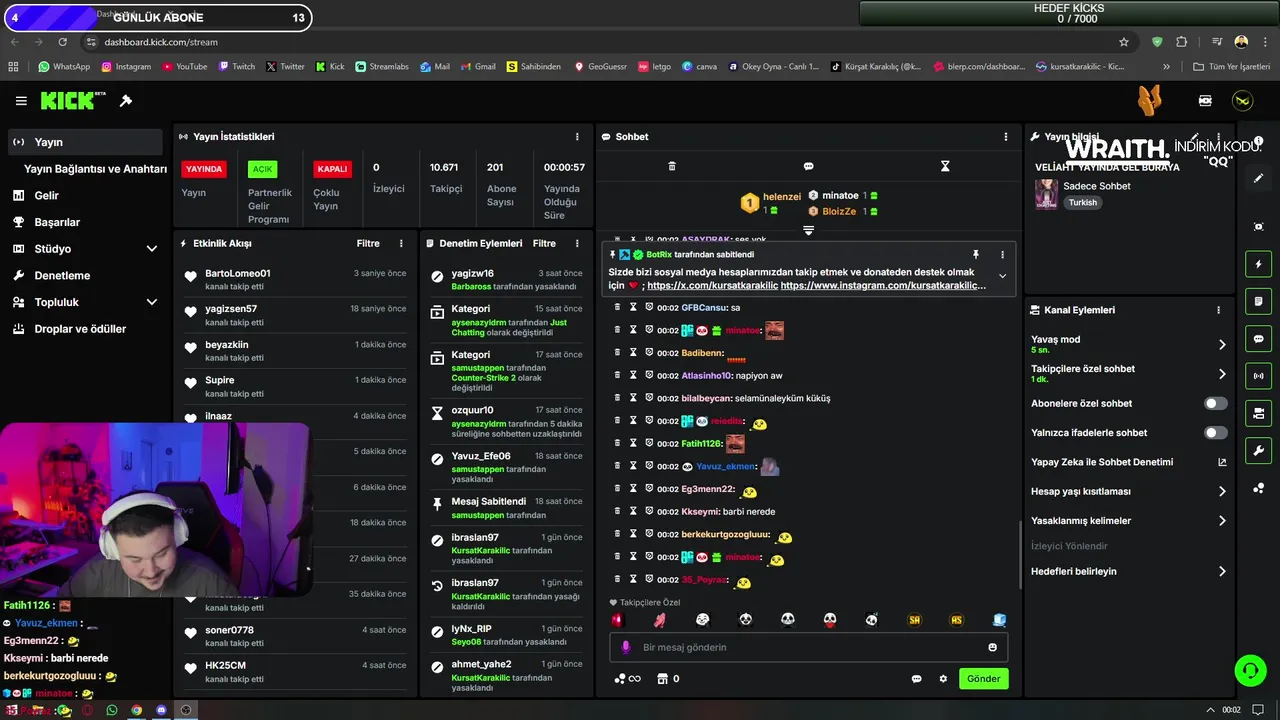Toggle Yalnızca ifadelerle sohbet switch
The image size is (1280, 720).
click(x=1215, y=433)
